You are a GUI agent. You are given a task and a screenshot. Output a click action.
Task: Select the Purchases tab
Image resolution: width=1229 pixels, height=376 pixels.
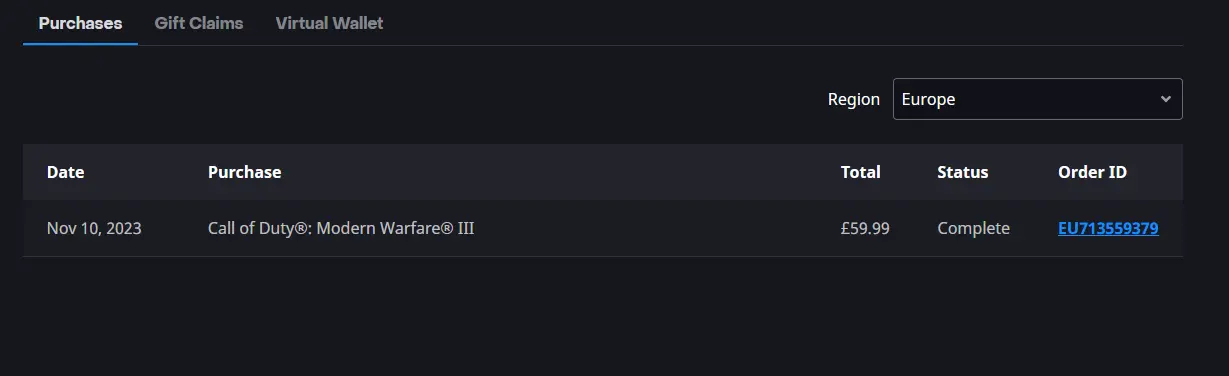[80, 23]
